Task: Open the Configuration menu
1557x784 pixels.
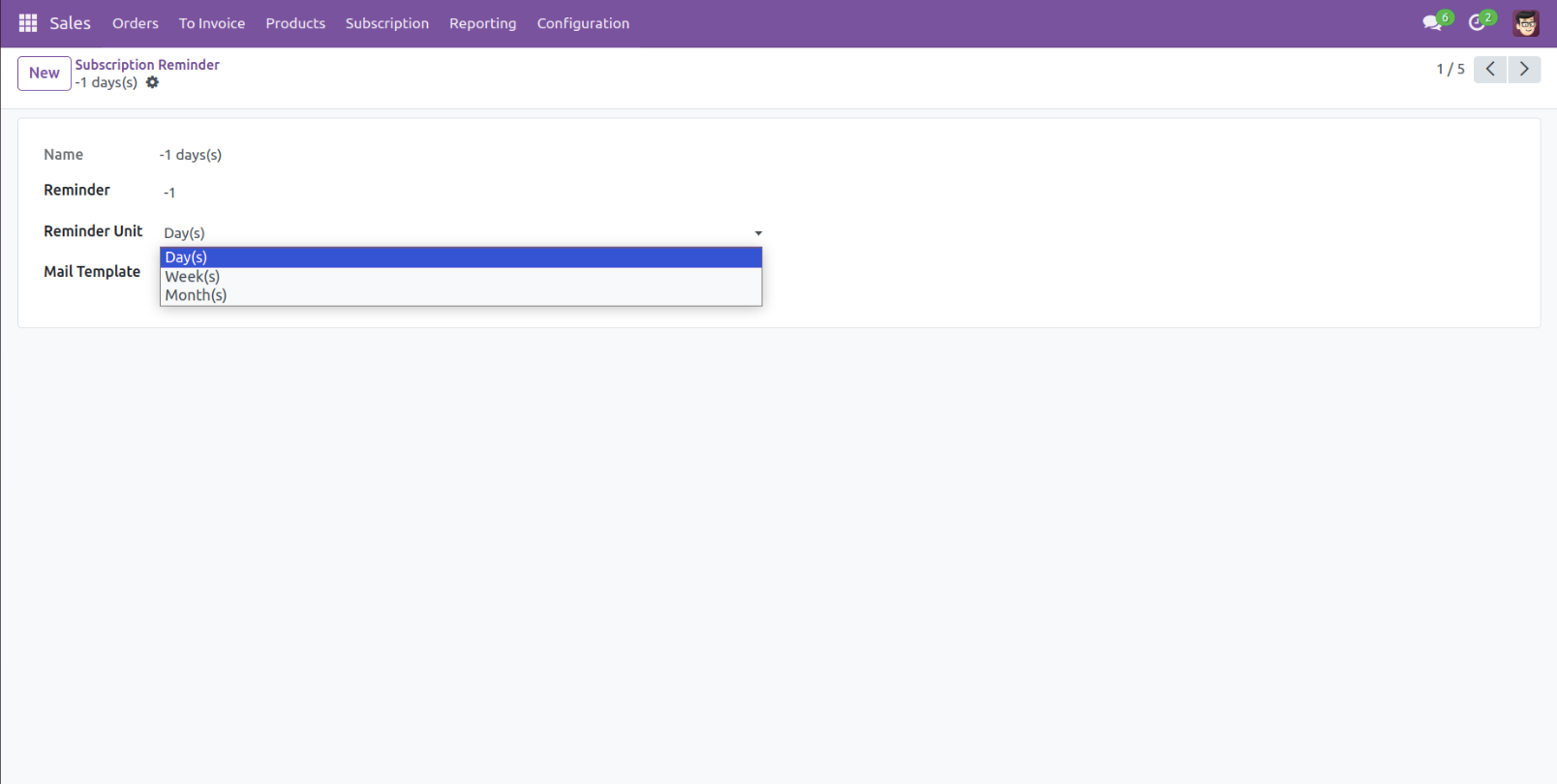Action: [x=583, y=23]
